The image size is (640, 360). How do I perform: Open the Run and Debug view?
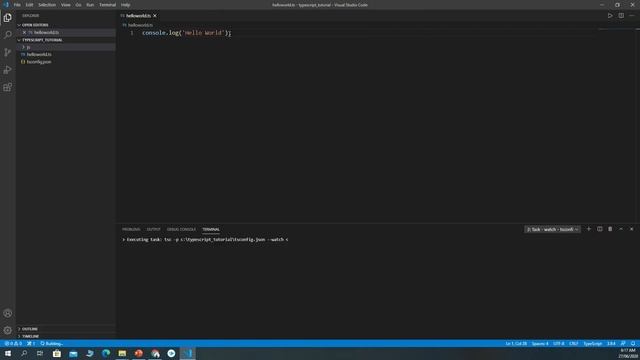coord(7,70)
